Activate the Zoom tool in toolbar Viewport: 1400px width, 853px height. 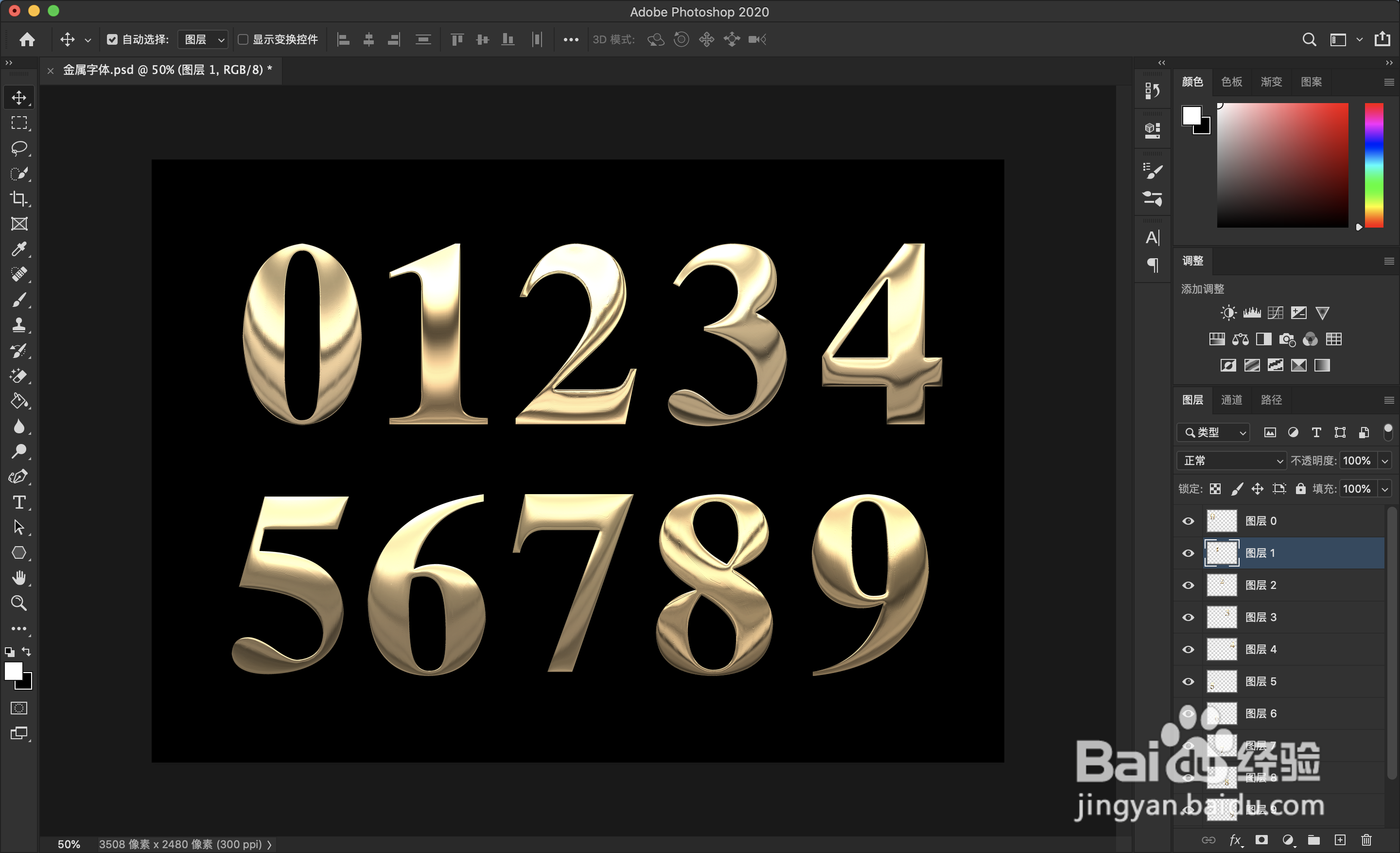[19, 603]
